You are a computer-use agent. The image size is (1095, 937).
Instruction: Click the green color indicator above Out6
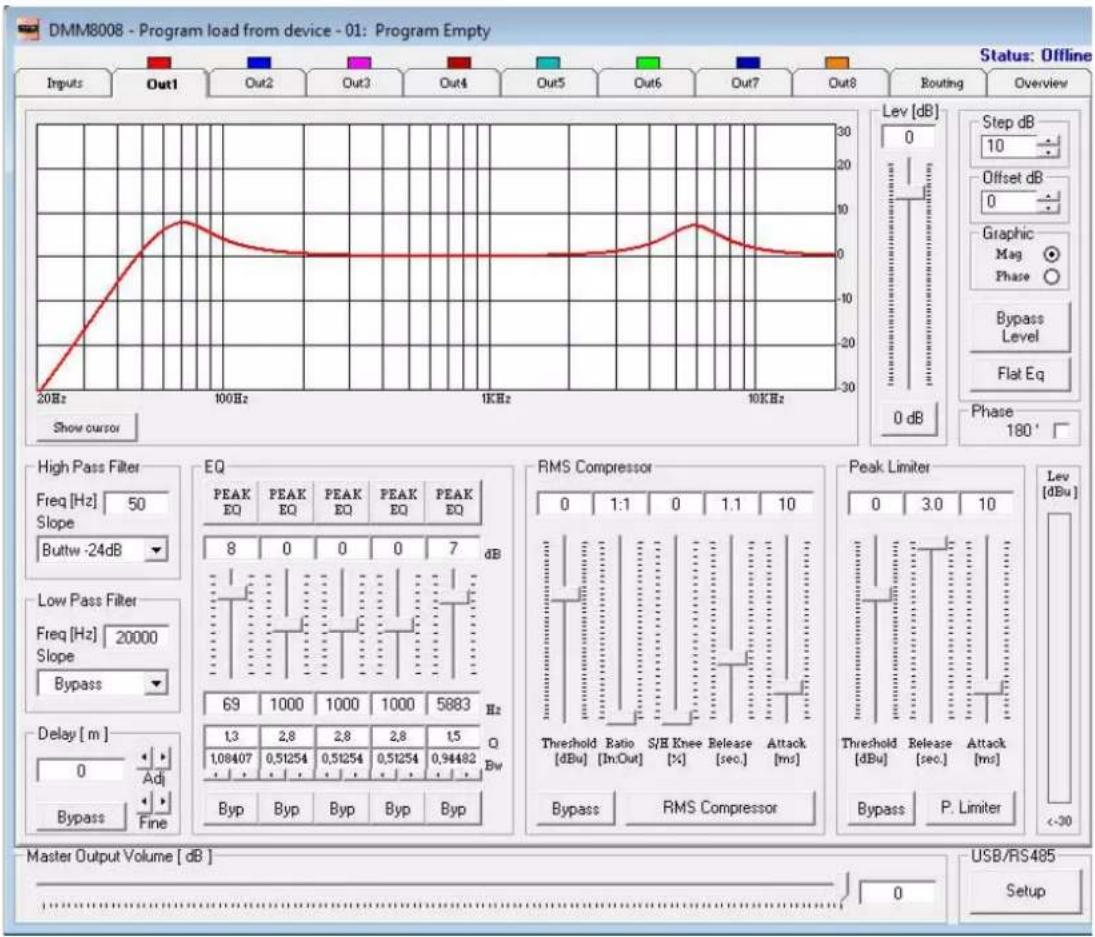648,63
